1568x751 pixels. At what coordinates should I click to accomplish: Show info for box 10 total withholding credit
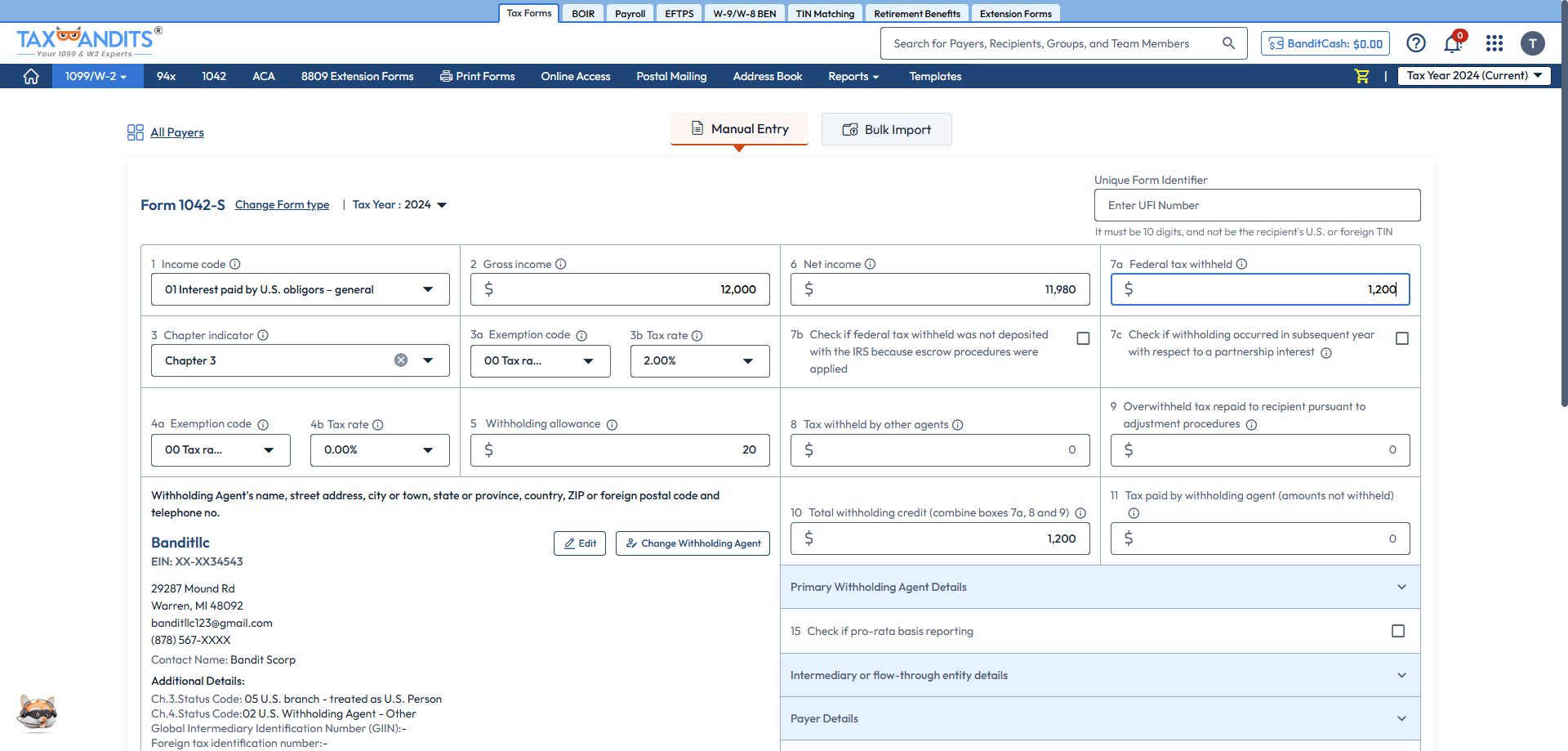[x=1080, y=513]
